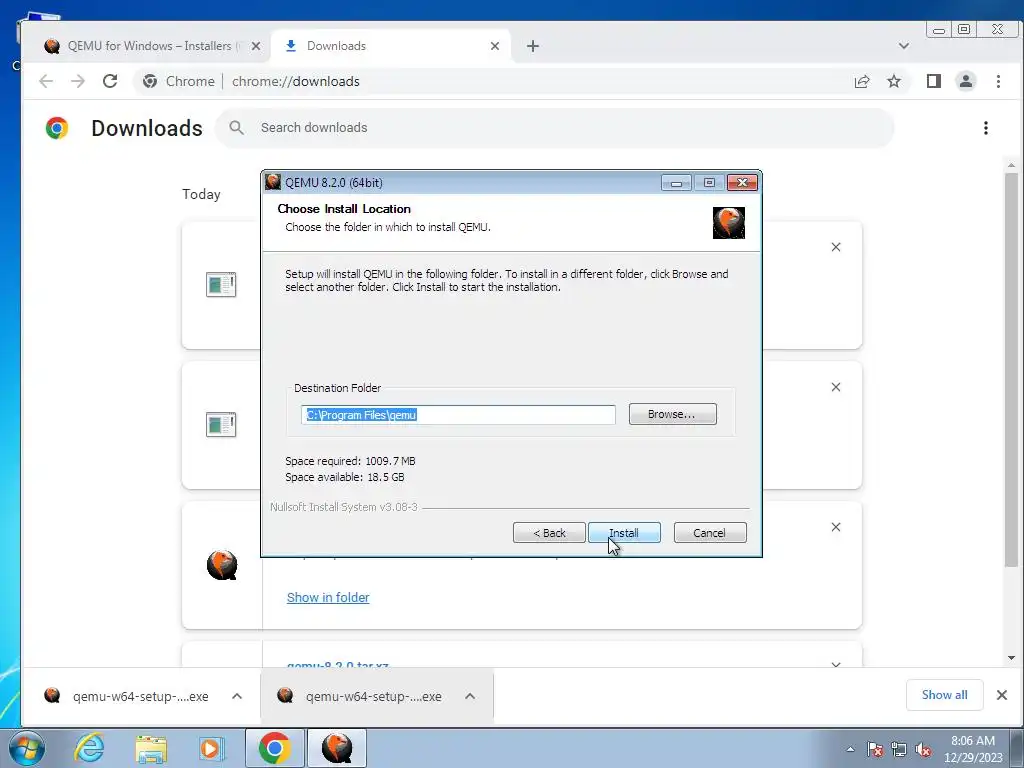Go back in Chrome
This screenshot has width=1024, height=768.
(46, 81)
